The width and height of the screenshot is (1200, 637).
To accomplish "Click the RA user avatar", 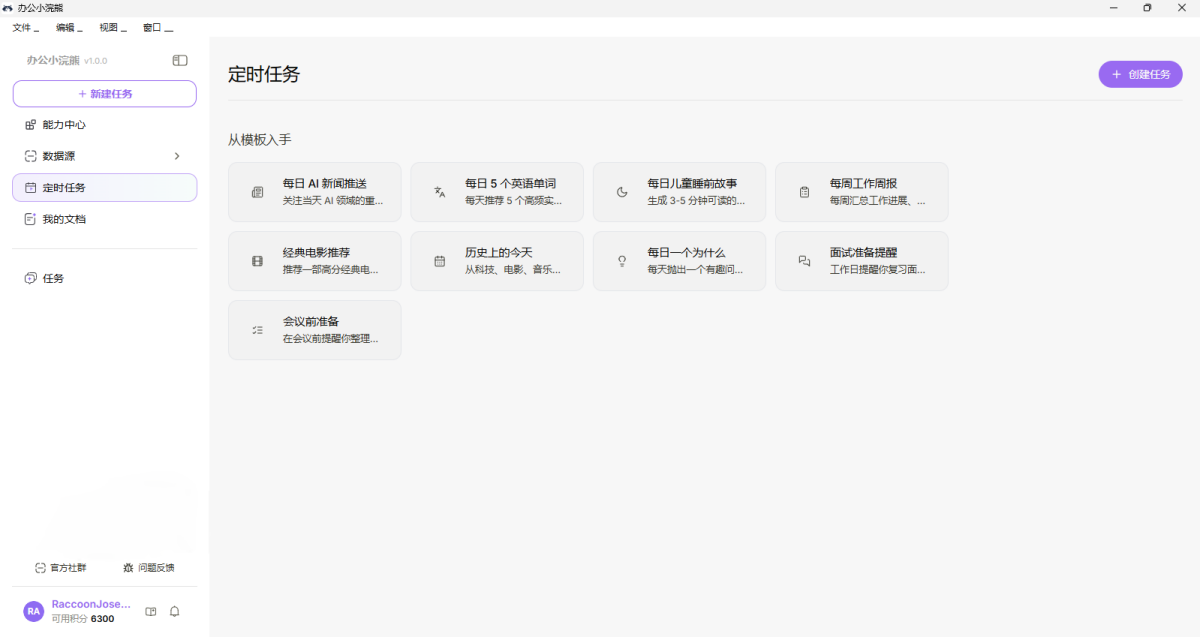I will click(x=34, y=611).
